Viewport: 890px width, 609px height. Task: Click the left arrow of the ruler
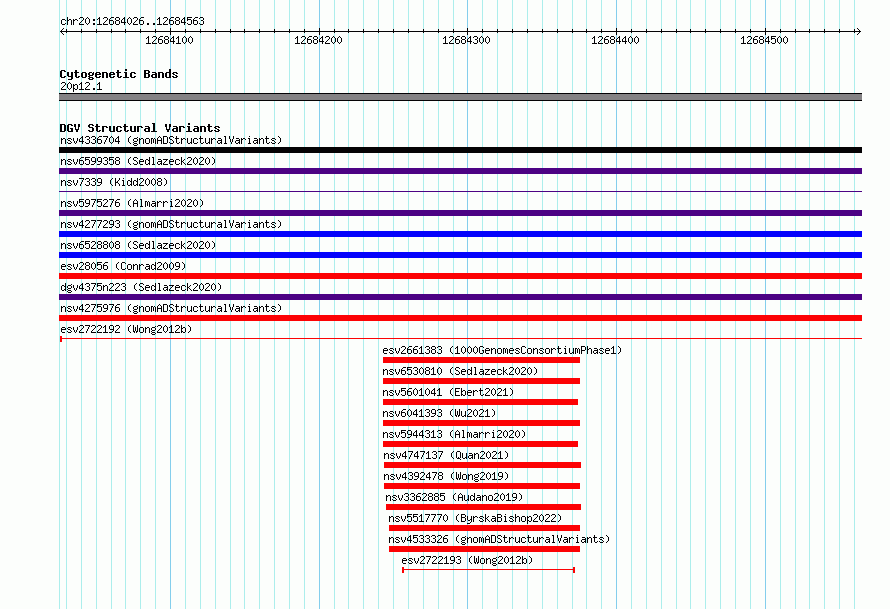62,32
